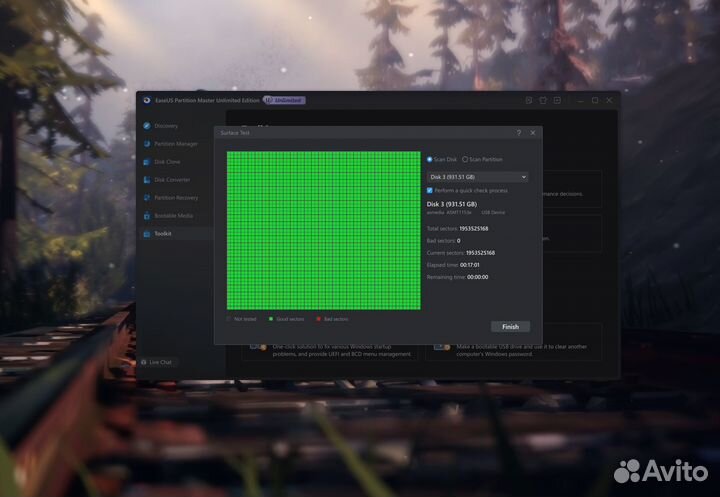Open the Discovery sidebar section
Viewport: 720px width, 497px height.
click(166, 126)
